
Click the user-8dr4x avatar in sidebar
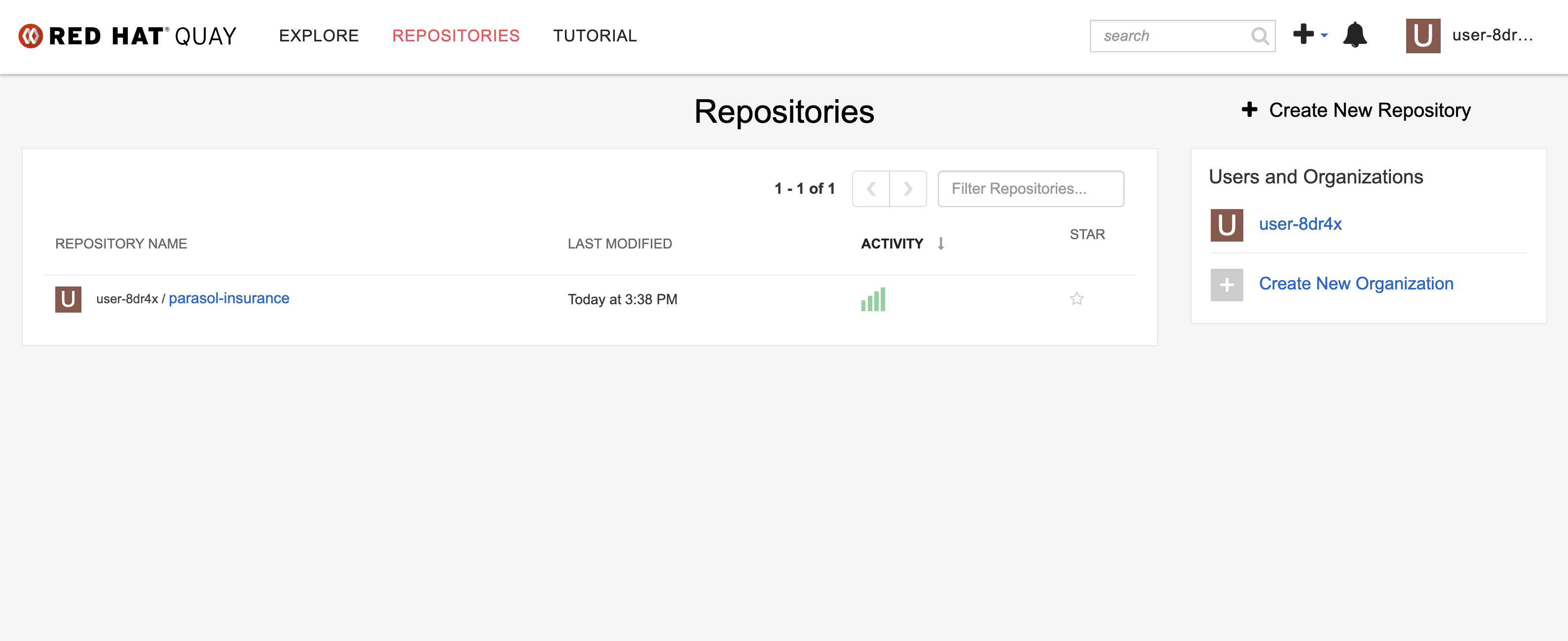click(x=1227, y=225)
